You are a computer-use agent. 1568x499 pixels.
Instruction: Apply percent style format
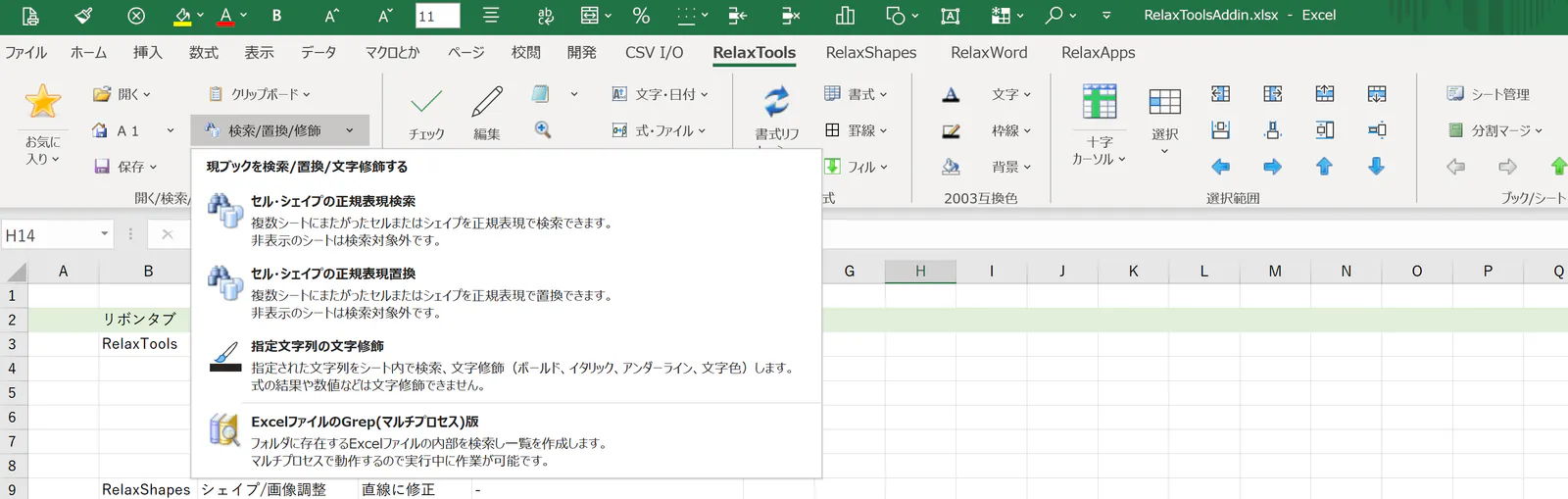(641, 16)
